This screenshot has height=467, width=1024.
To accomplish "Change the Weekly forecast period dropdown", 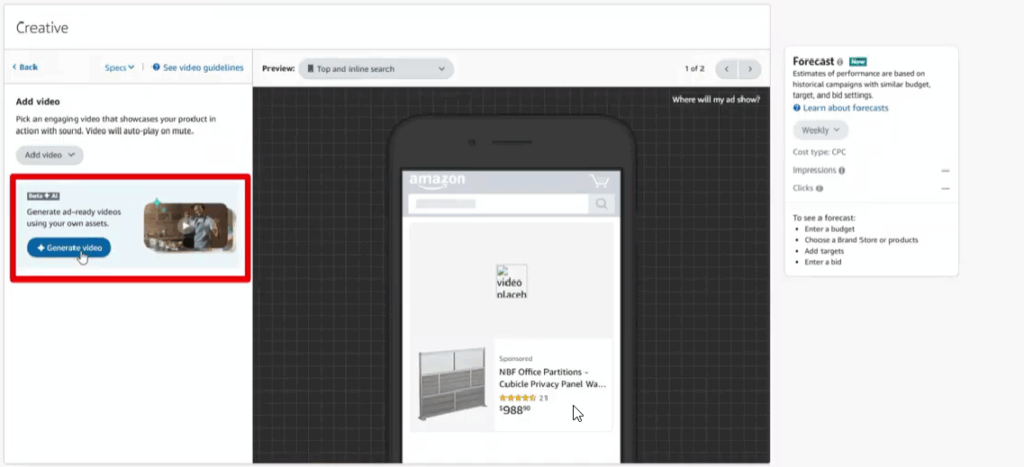I will pos(821,130).
